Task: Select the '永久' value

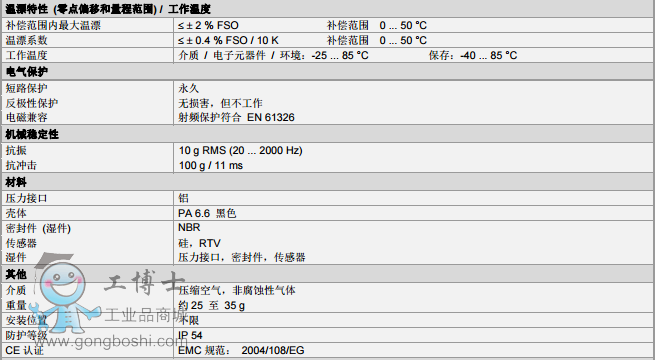Action: [x=189, y=88]
